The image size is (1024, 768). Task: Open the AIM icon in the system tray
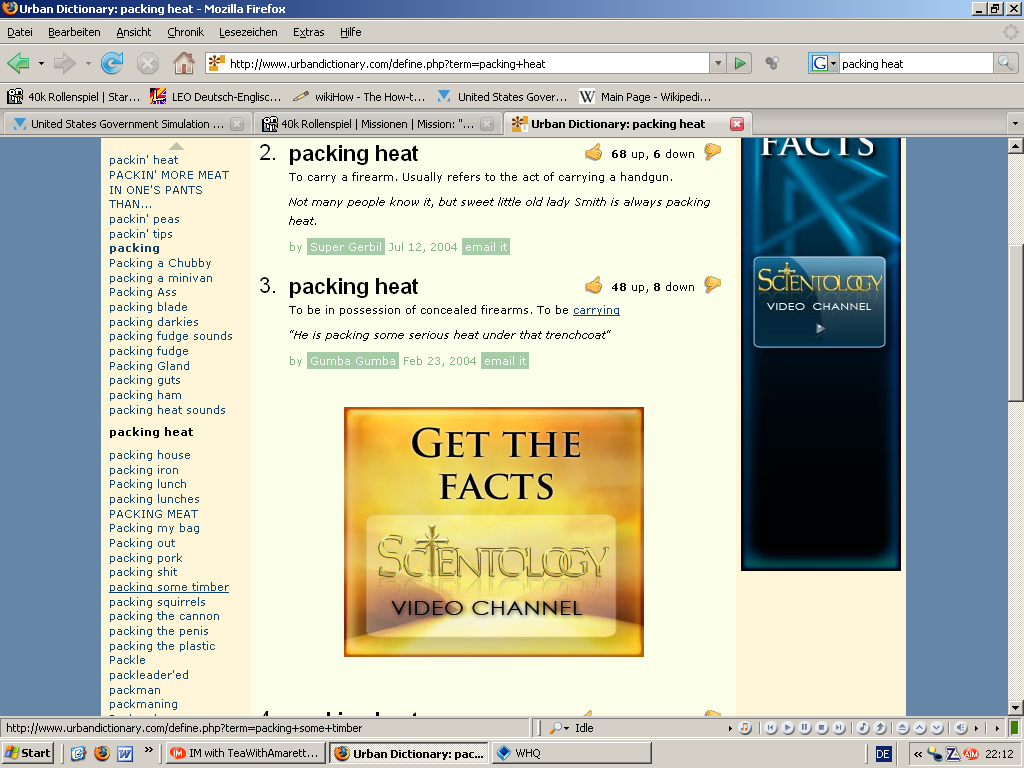[x=971, y=753]
